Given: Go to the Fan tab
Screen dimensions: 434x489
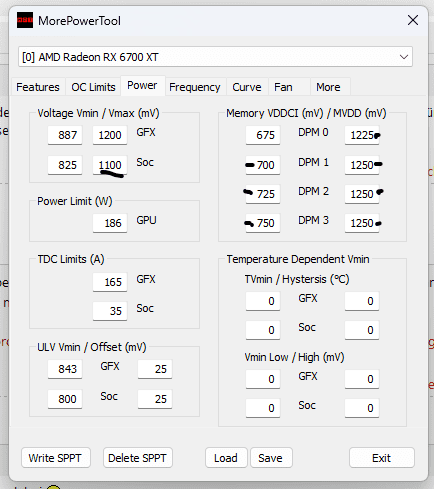Looking at the screenshot, I should (289, 87).
